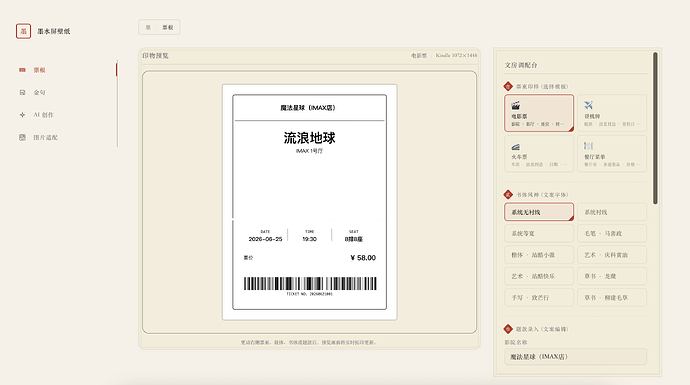The width and height of the screenshot is (690, 385).
Task: Click the 2026-06-25 date on ticket
Action: (x=265, y=239)
